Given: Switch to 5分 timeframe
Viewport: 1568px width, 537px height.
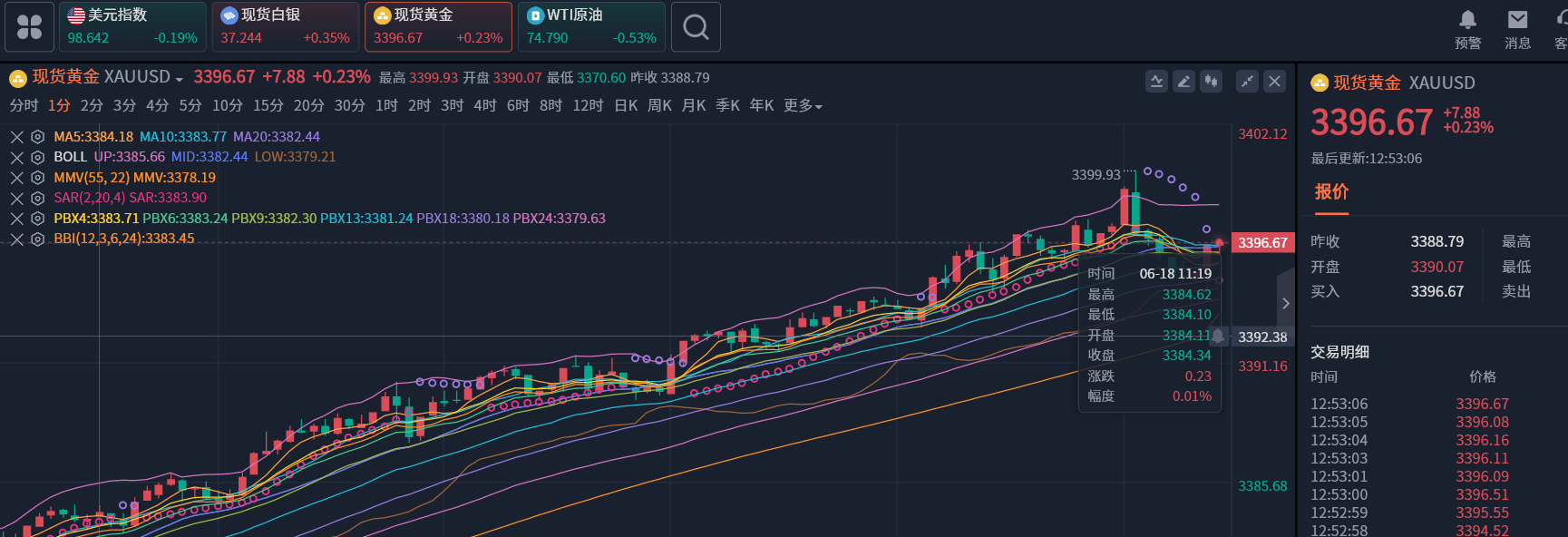Looking at the screenshot, I should 190,106.
